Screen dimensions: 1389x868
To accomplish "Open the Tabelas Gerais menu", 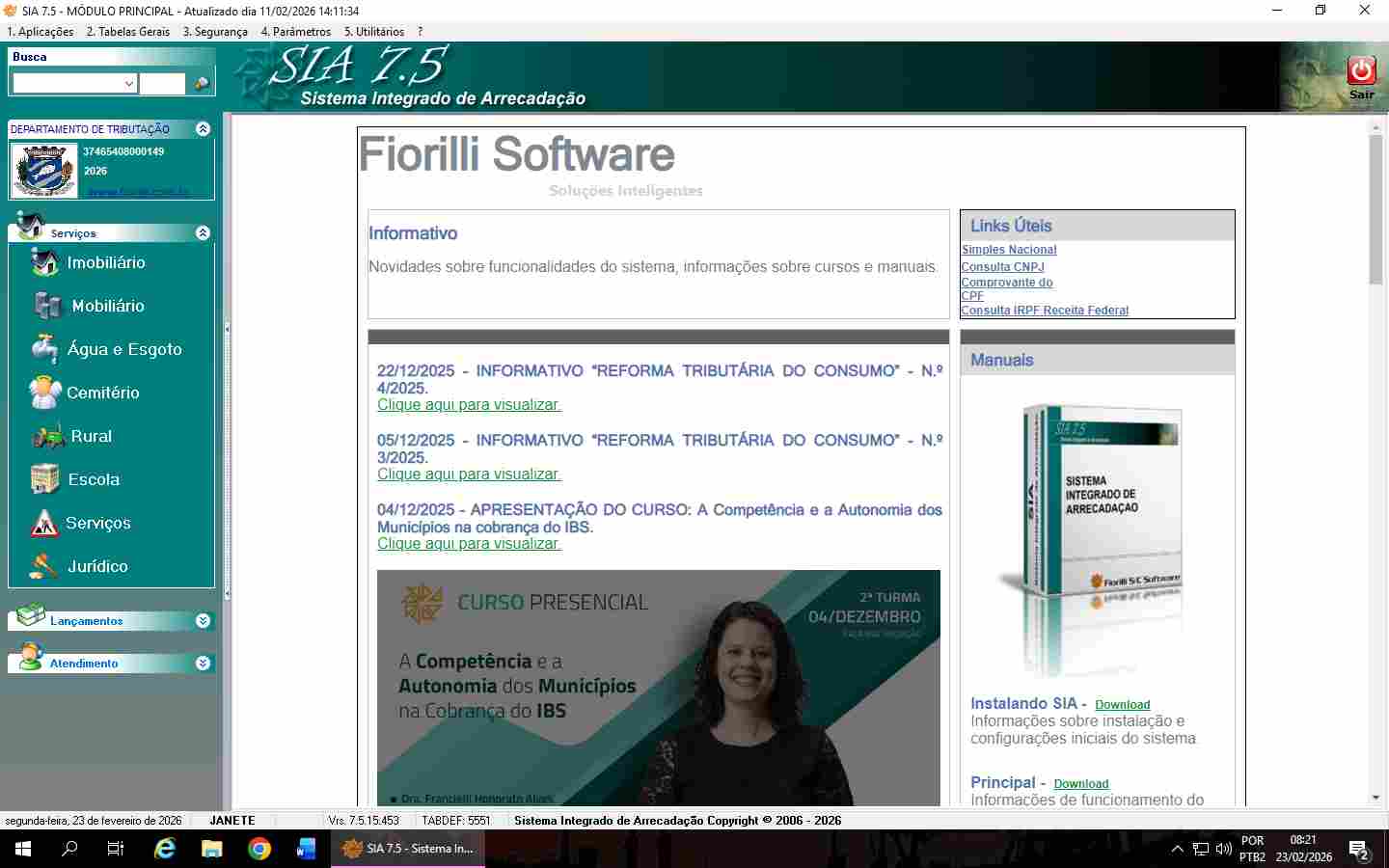I will tap(128, 32).
